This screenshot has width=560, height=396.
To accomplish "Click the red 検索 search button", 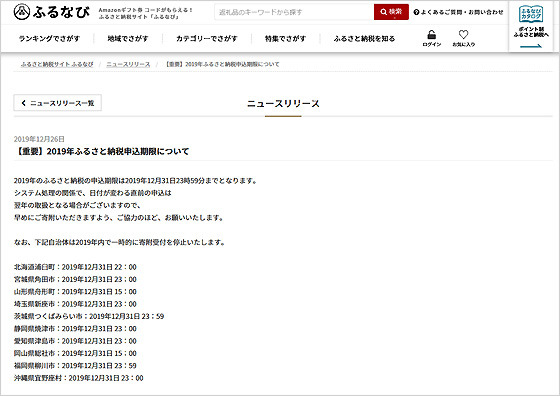I will [391, 12].
